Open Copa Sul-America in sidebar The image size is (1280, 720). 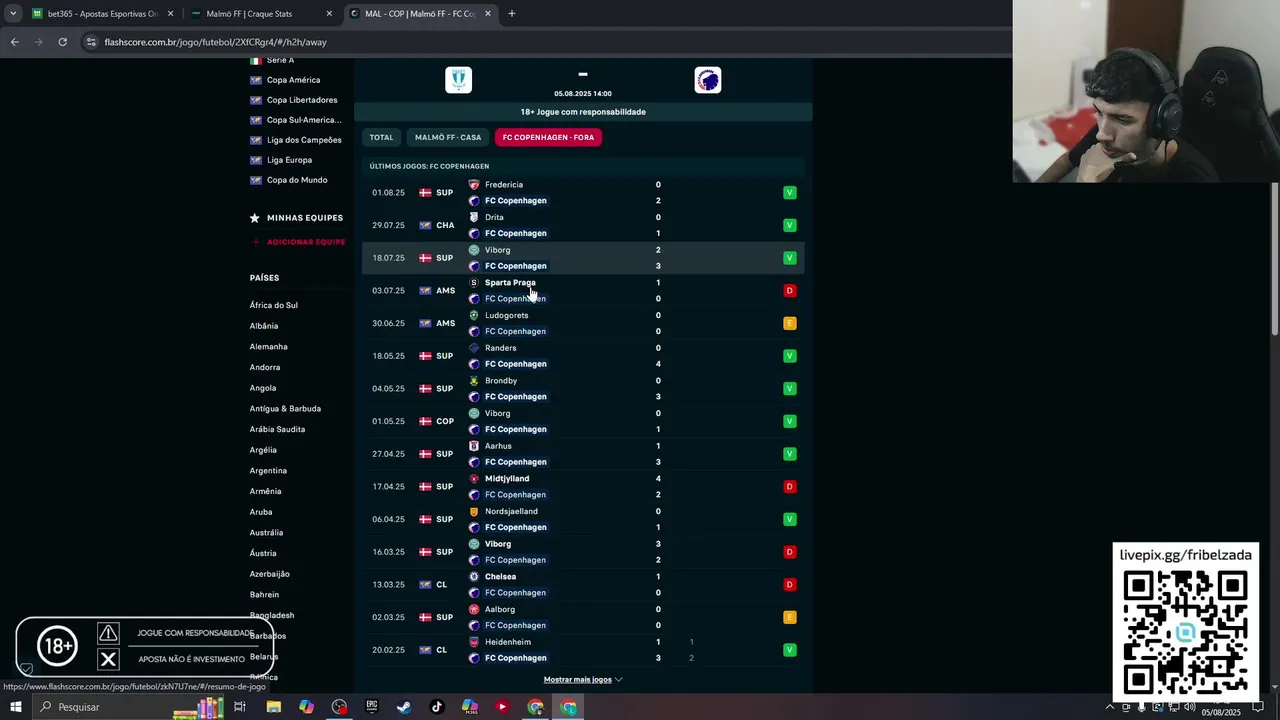tap(304, 120)
